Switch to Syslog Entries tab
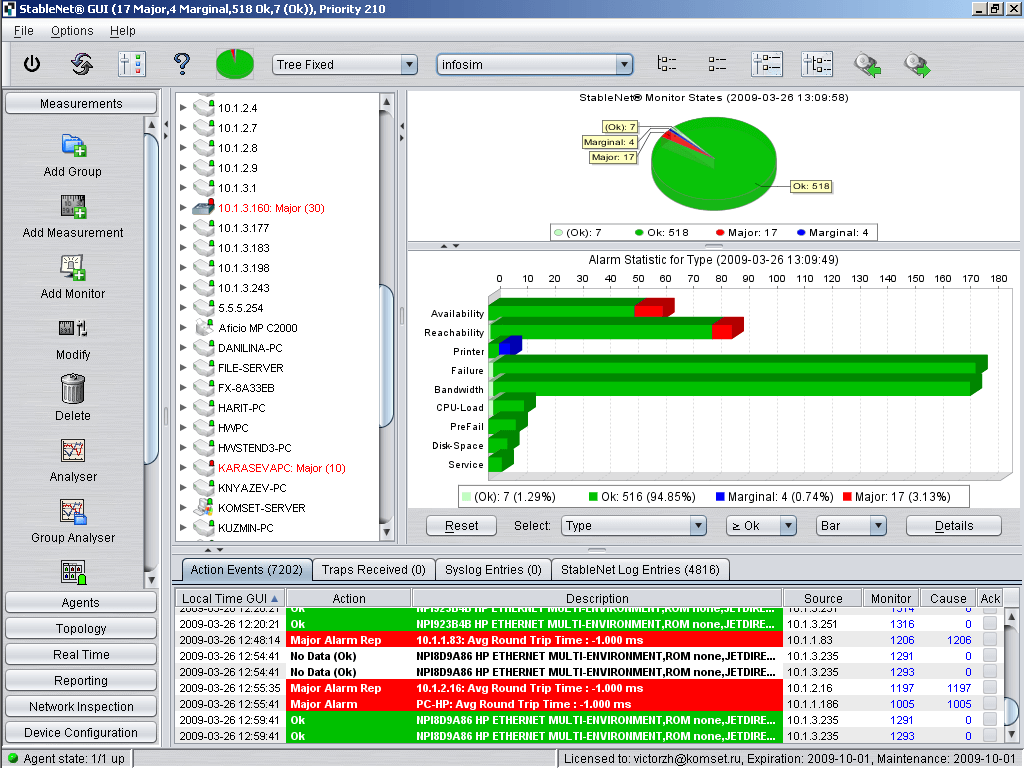Image resolution: width=1024 pixels, height=768 pixels. pyautogui.click(x=493, y=569)
